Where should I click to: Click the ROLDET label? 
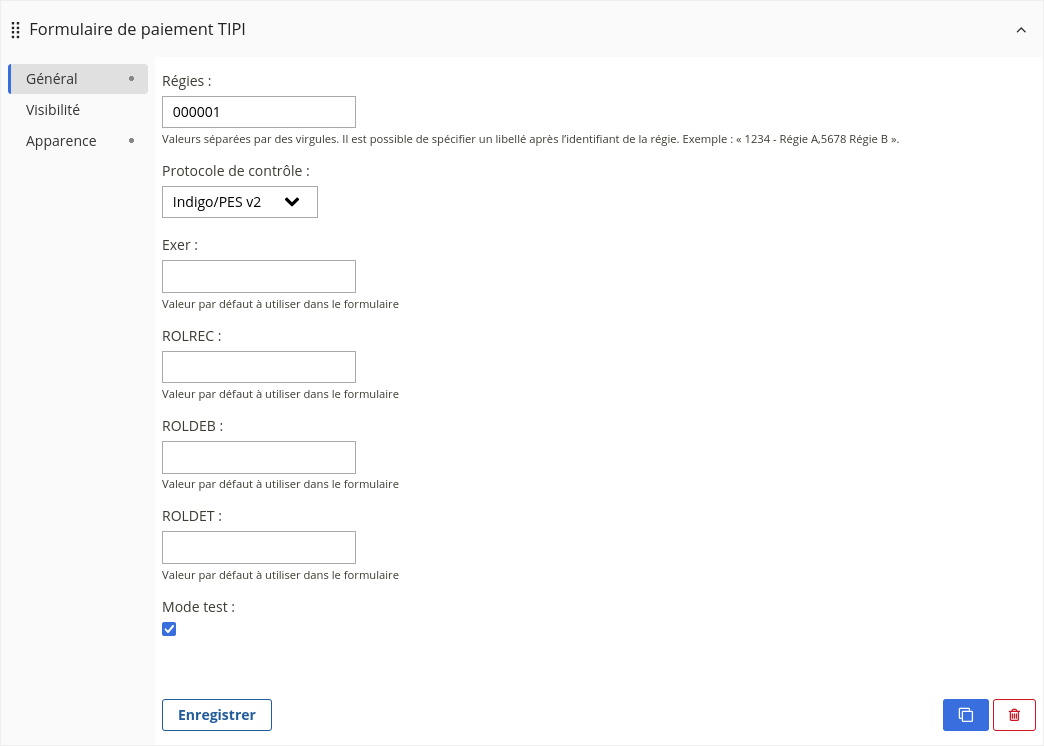pos(192,516)
